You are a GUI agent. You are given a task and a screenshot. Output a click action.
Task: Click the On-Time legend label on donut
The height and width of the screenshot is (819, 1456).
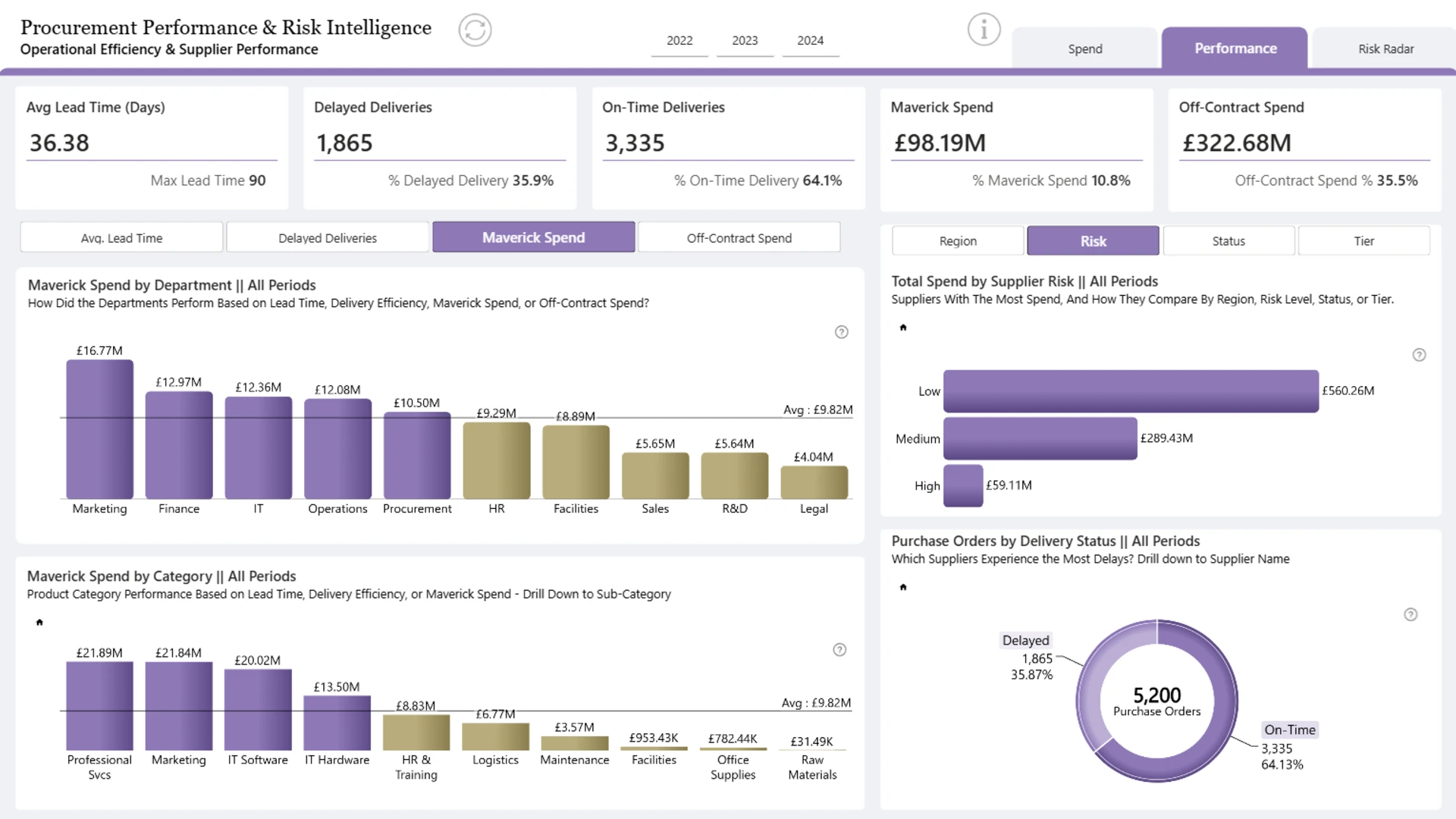point(1290,730)
